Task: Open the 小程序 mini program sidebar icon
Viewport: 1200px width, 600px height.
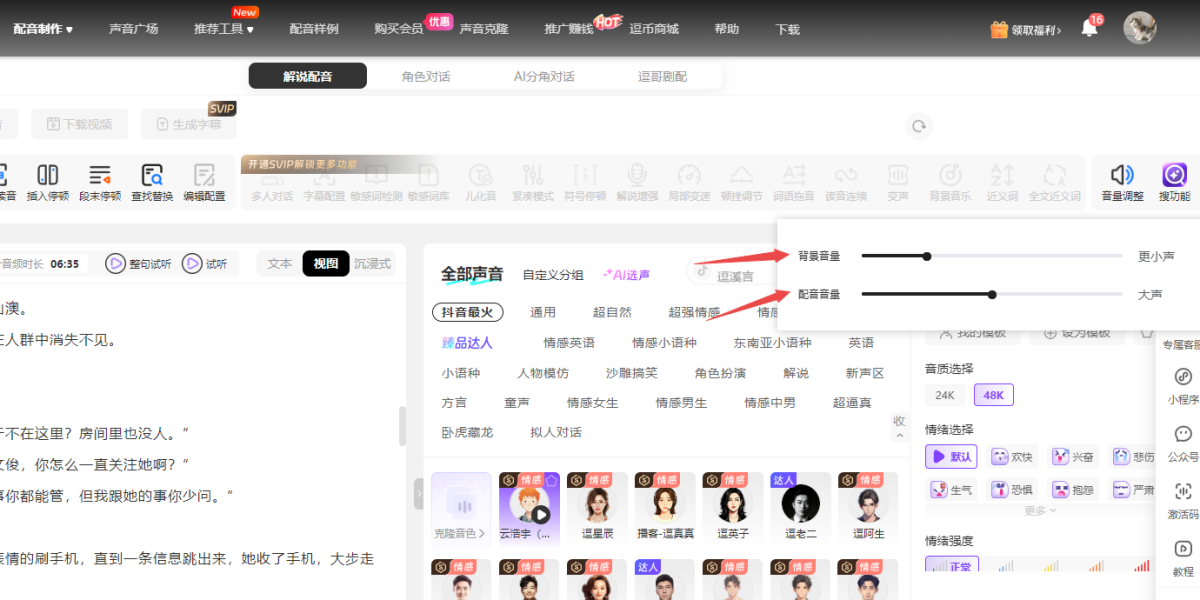Action: click(1183, 377)
